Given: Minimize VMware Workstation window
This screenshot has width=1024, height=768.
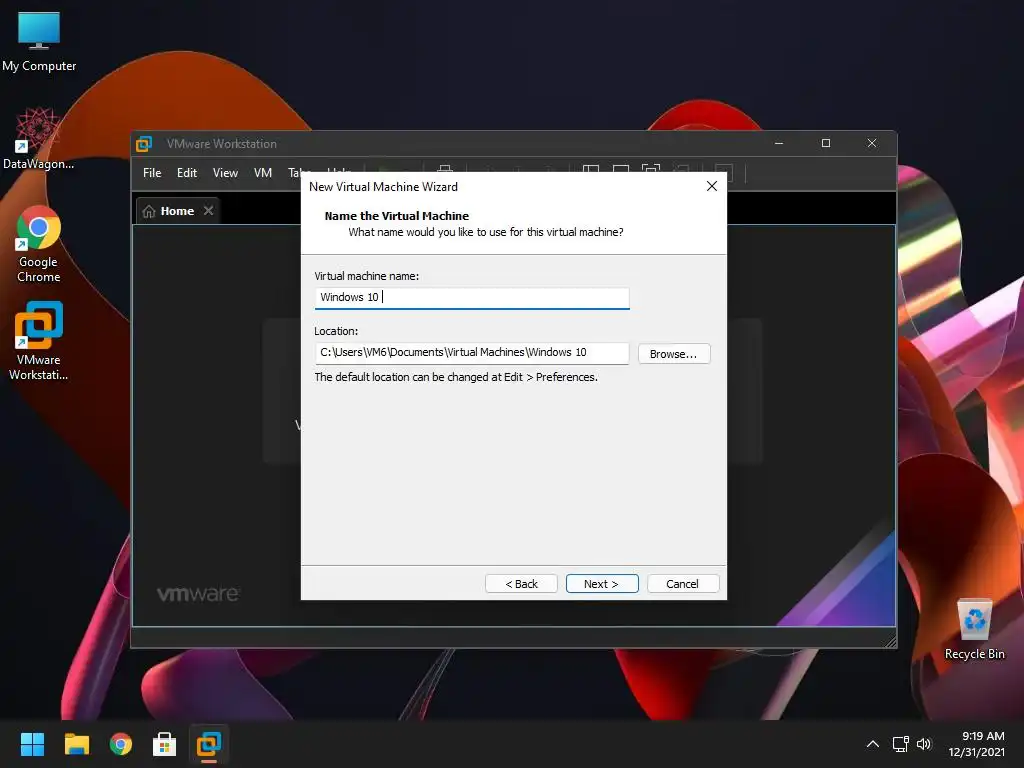Looking at the screenshot, I should coord(778,143).
